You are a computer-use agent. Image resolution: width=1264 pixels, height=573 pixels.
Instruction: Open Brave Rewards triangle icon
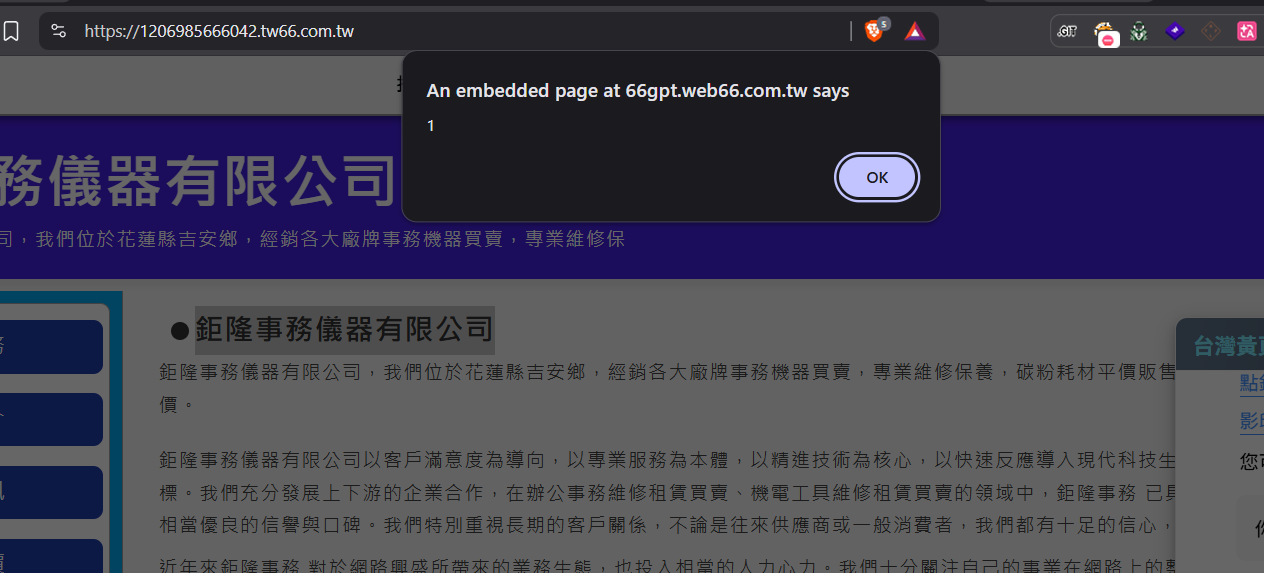pyautogui.click(x=915, y=31)
